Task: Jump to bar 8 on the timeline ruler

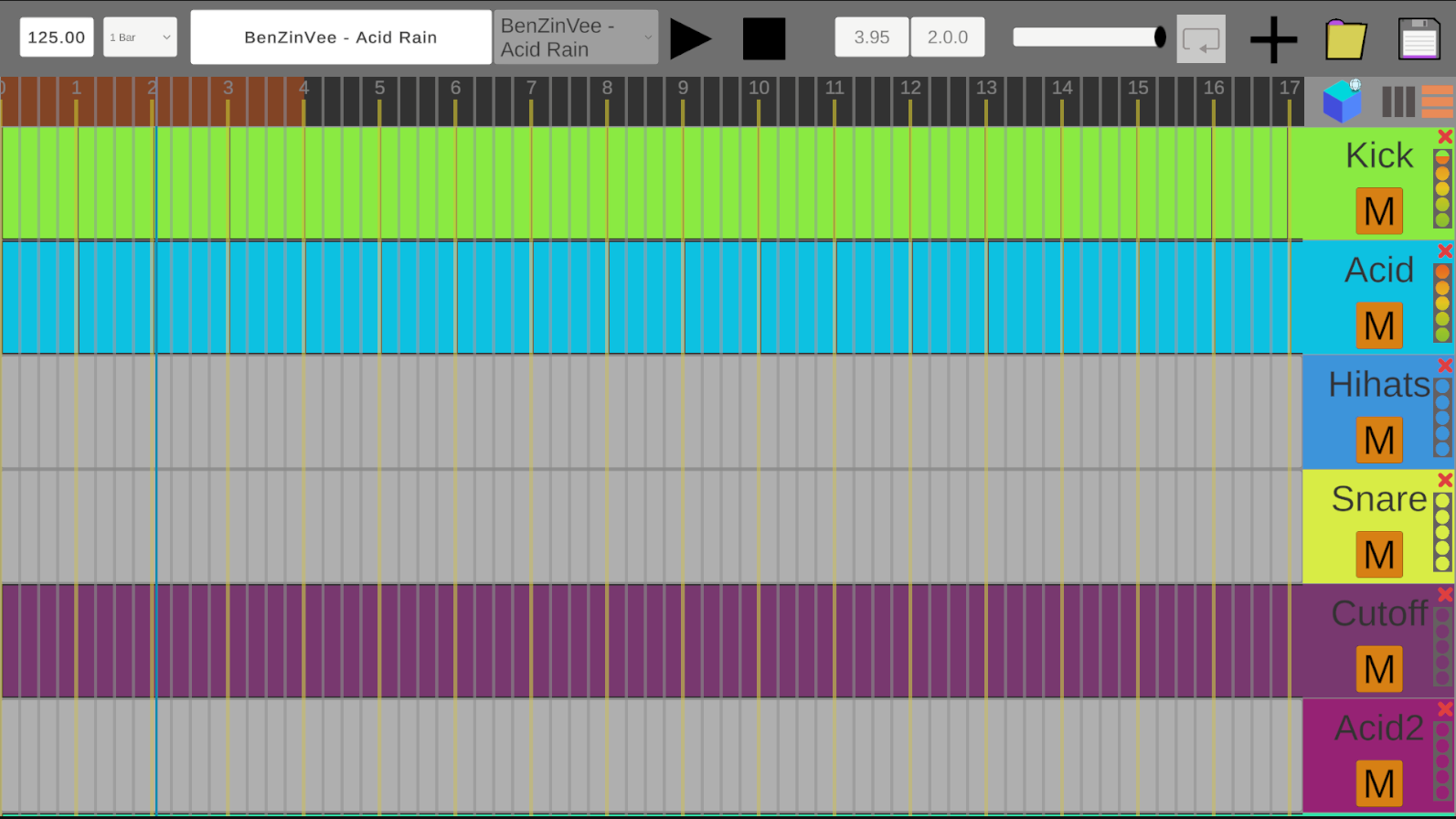Action: pos(608,89)
